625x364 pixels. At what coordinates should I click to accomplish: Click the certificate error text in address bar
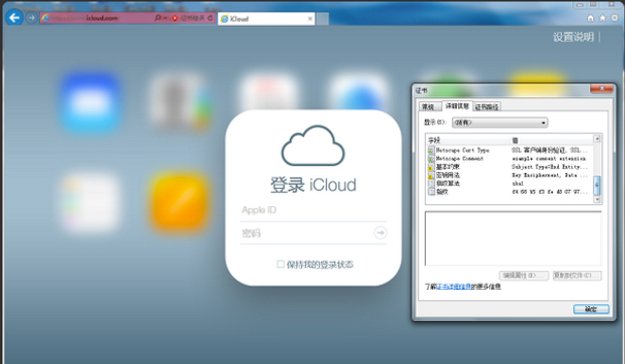click(193, 18)
